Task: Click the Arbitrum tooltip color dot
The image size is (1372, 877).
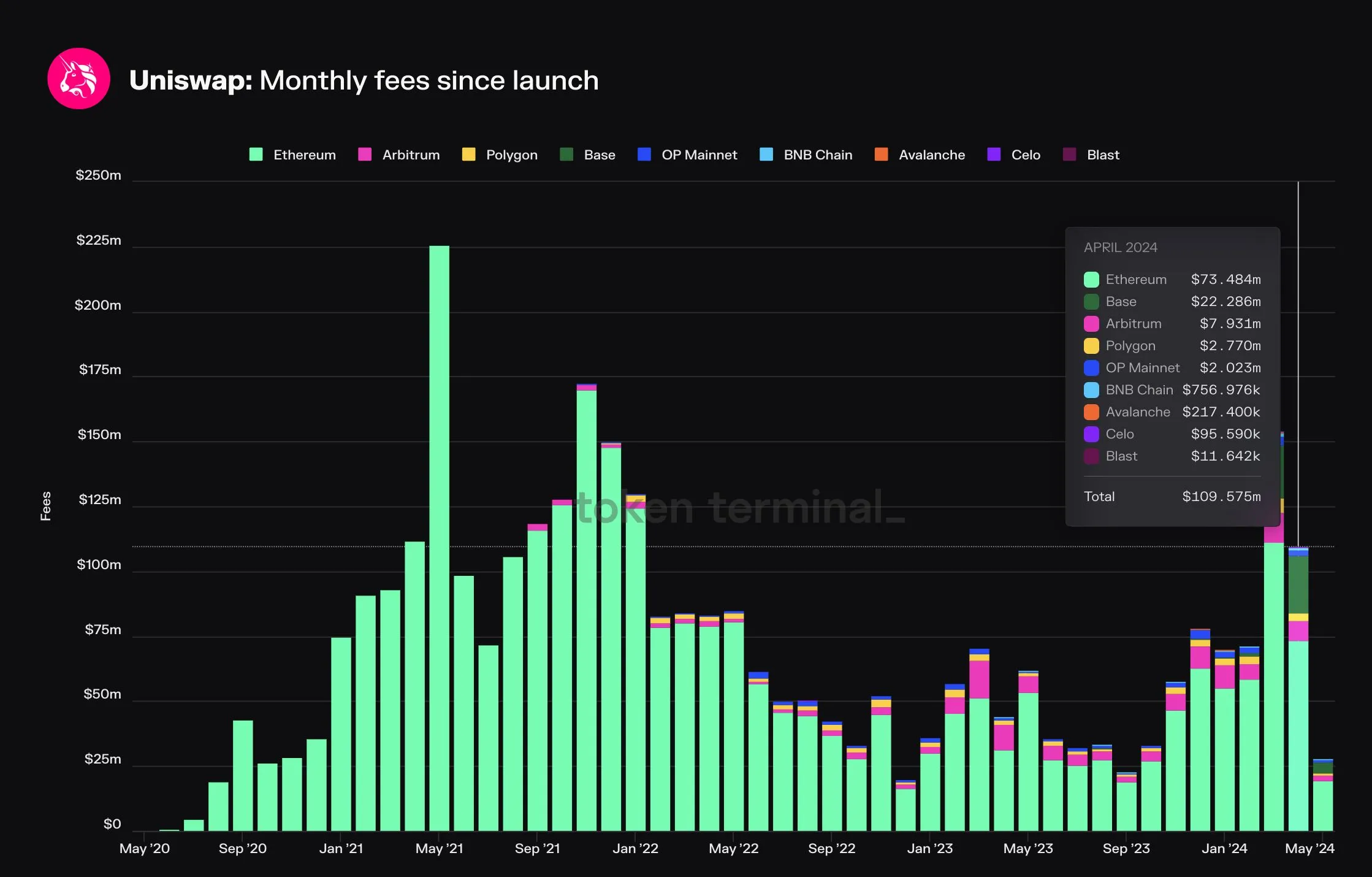Action: point(1091,324)
